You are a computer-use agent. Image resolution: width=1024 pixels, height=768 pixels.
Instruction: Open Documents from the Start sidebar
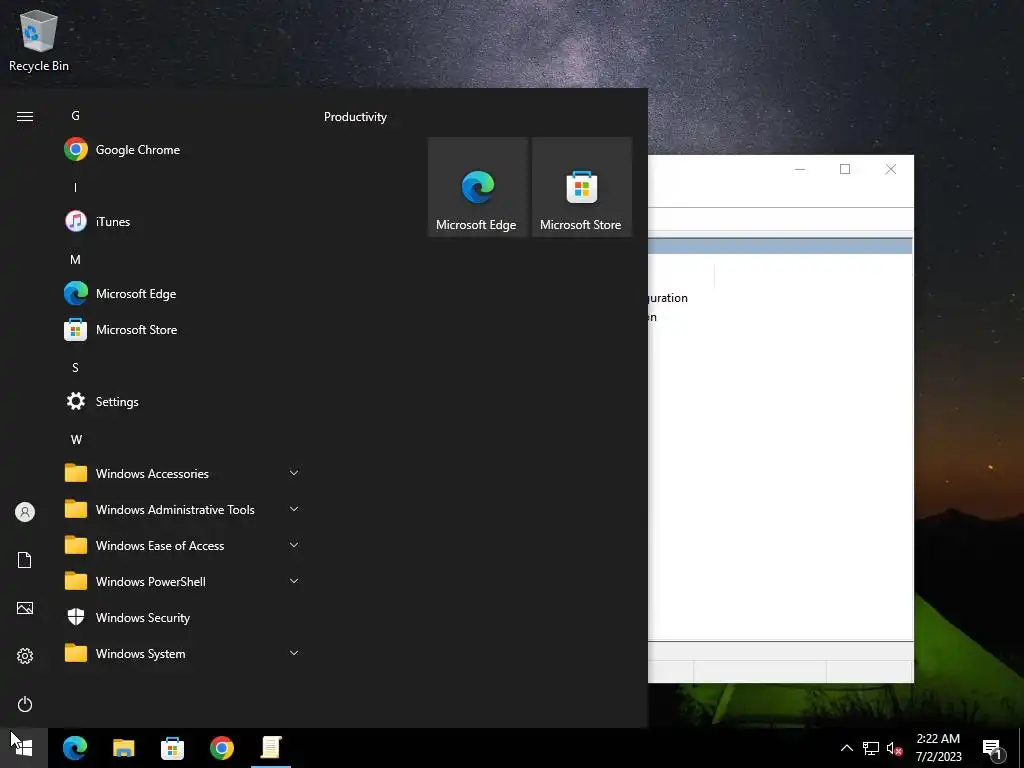pos(25,560)
